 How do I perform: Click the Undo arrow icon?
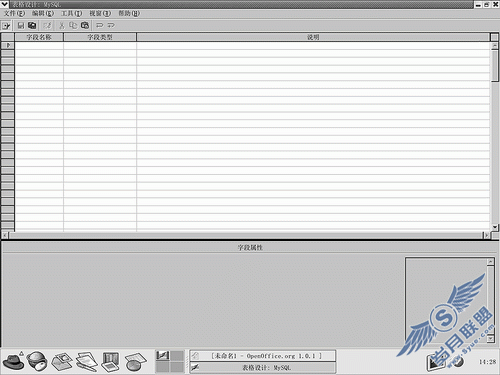[x=100, y=25]
